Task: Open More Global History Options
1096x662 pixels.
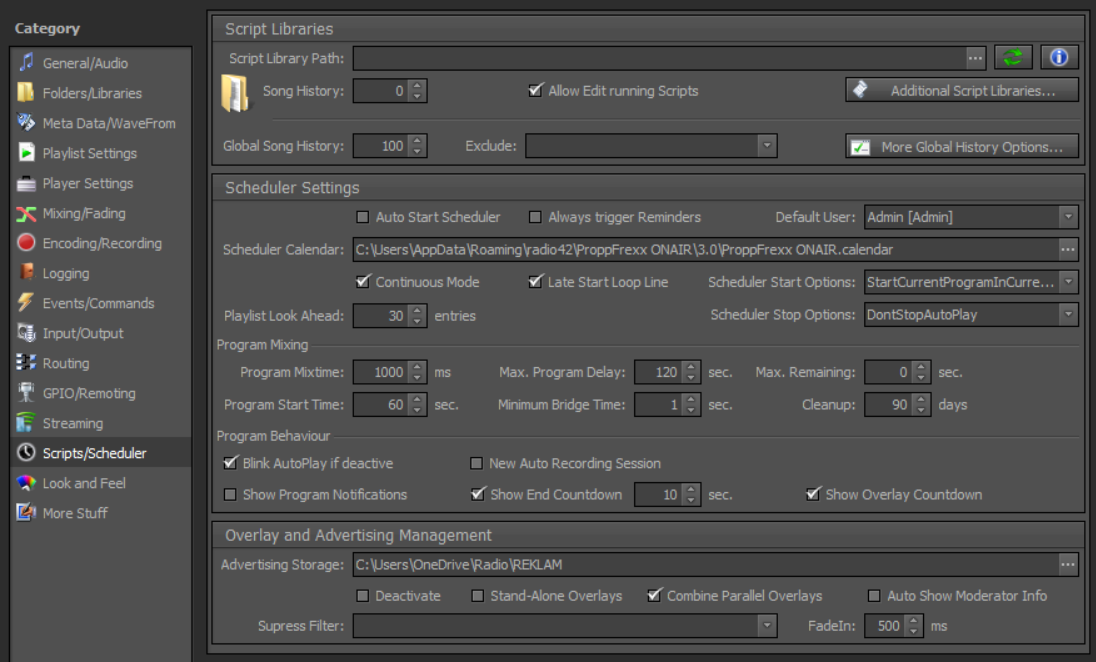Action: tap(961, 147)
